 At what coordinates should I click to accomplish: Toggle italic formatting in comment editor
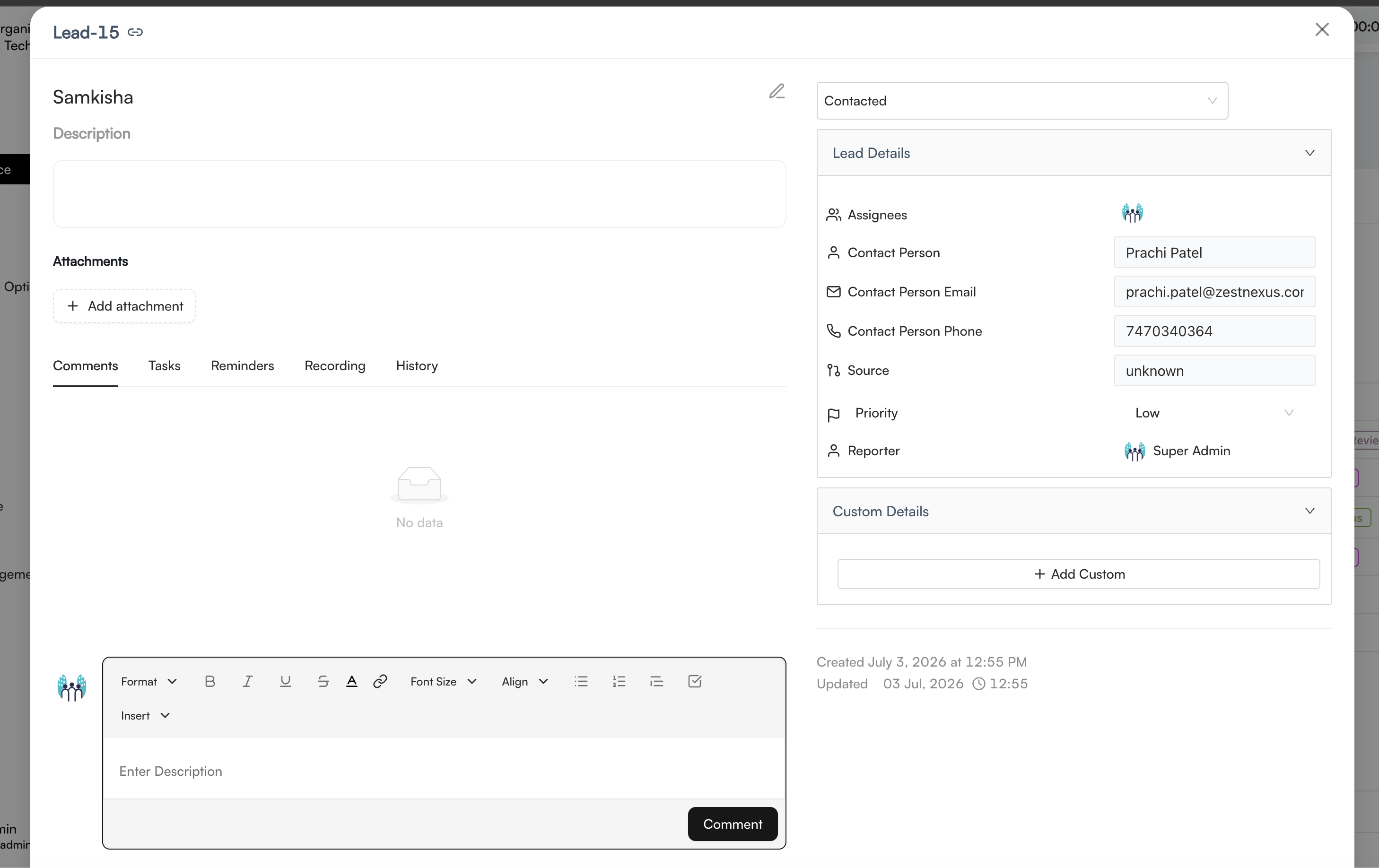(x=247, y=681)
